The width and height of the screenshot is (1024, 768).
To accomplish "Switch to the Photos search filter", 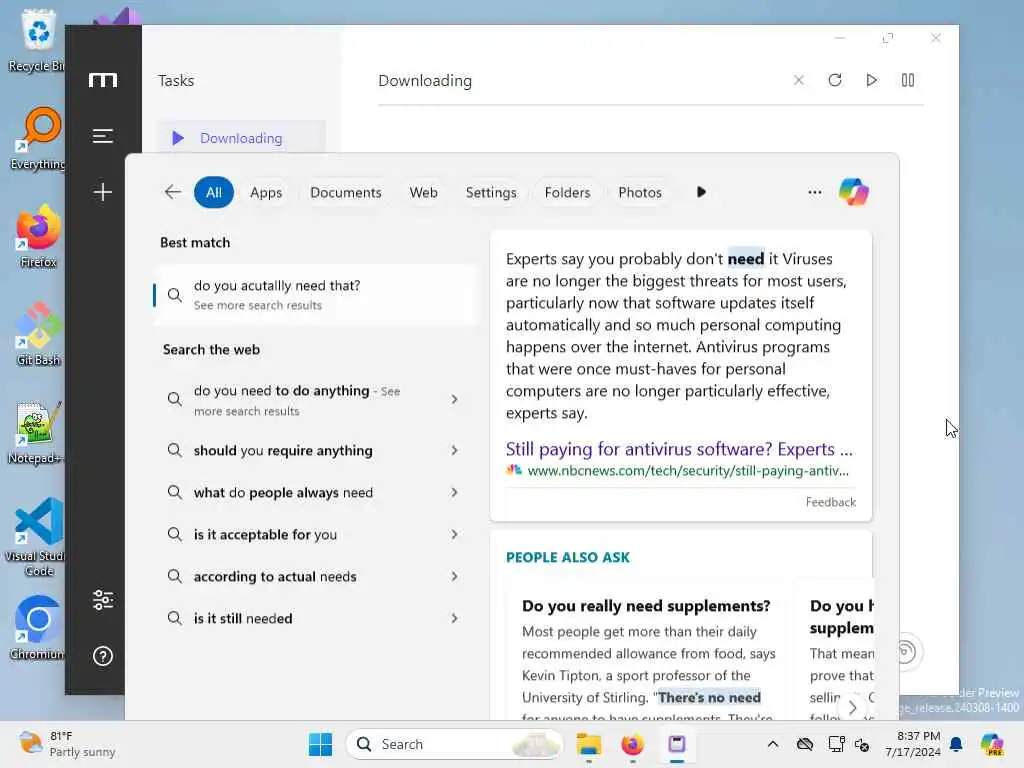I will point(640,193).
